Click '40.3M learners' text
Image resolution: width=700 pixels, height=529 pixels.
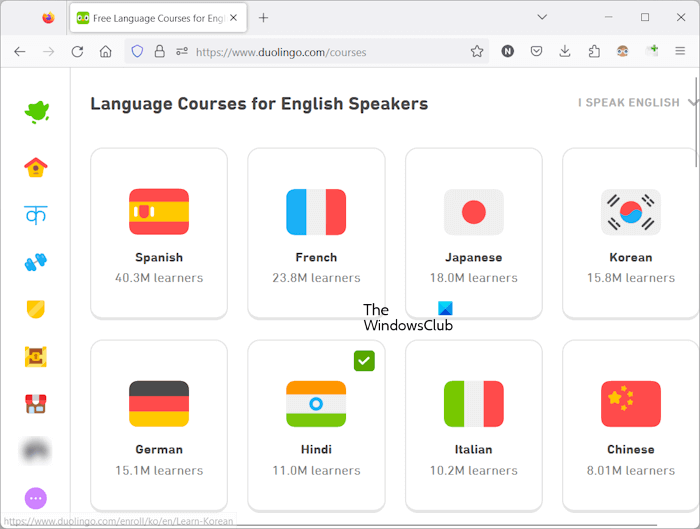click(159, 278)
